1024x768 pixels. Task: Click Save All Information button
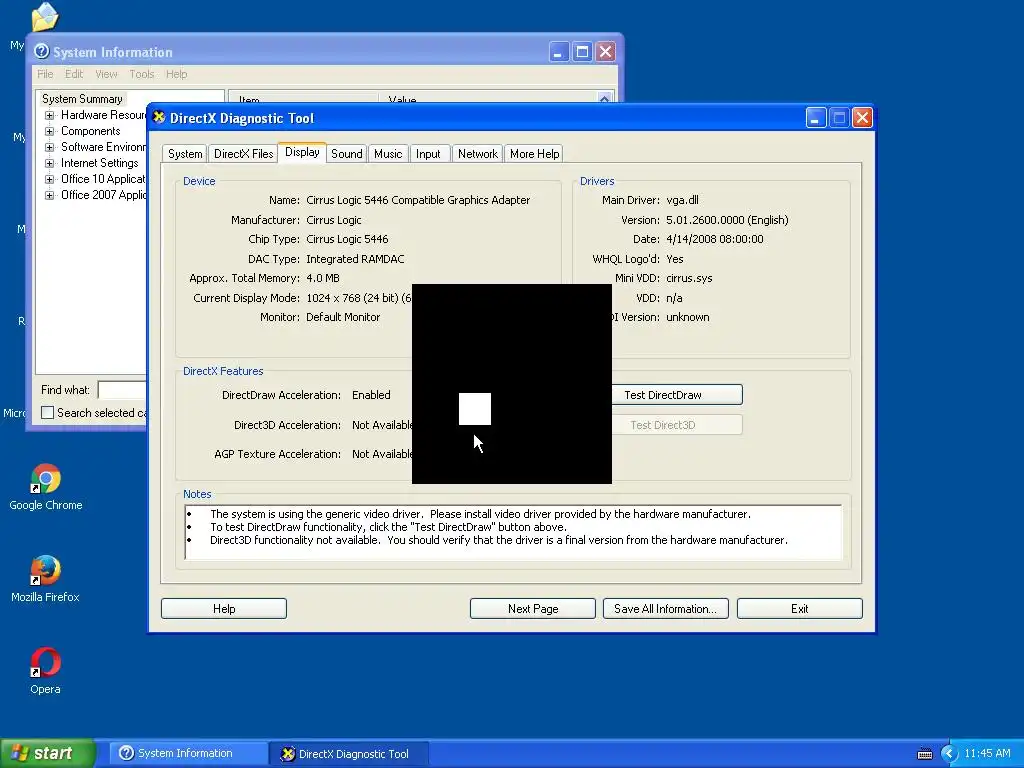click(665, 609)
